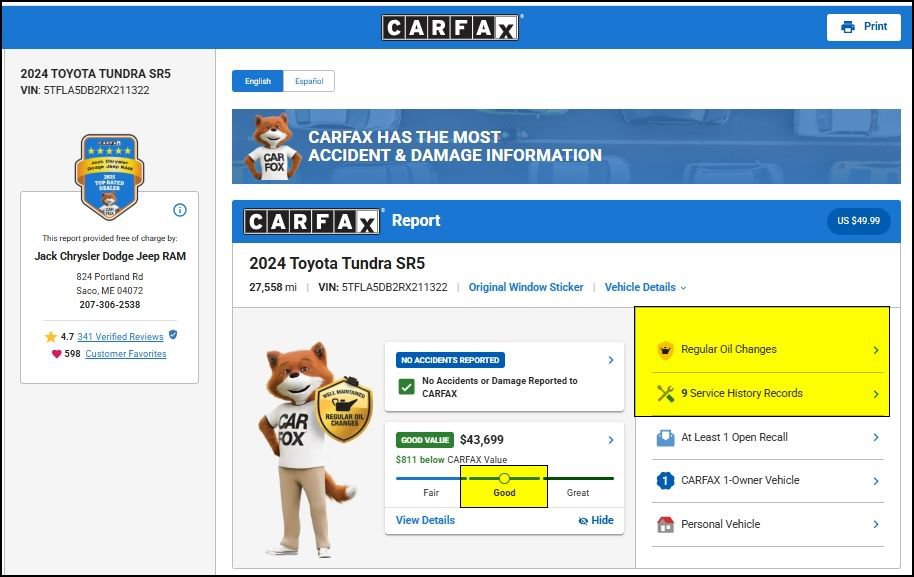This screenshot has width=914, height=577.
Task: Expand 9 Service History Records chevron
Action: [876, 394]
